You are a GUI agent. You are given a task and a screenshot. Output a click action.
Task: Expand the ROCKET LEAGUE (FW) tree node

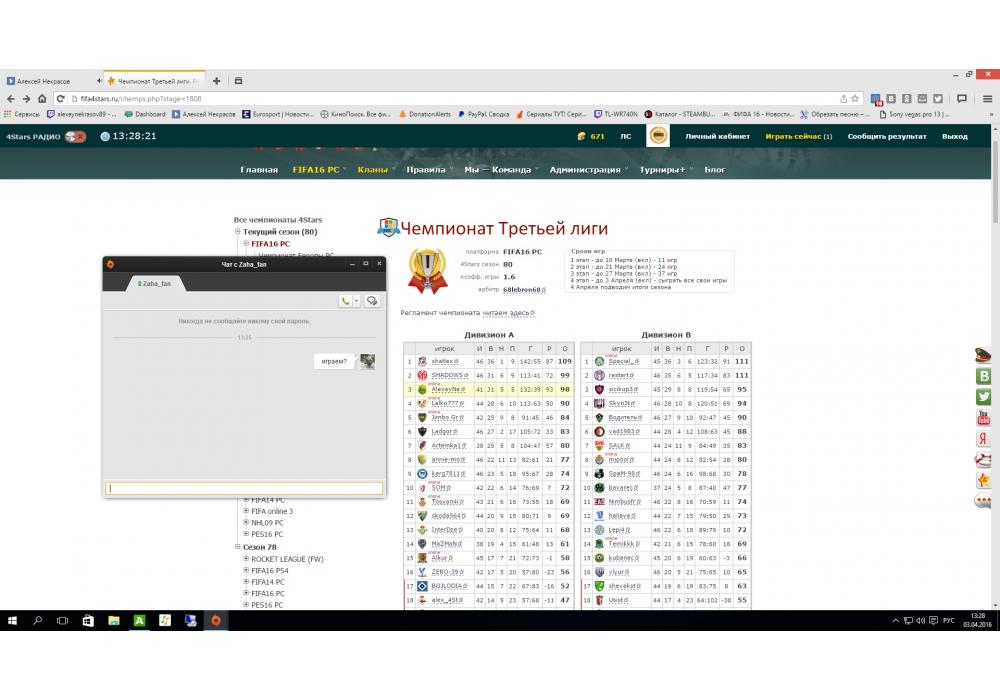point(246,559)
